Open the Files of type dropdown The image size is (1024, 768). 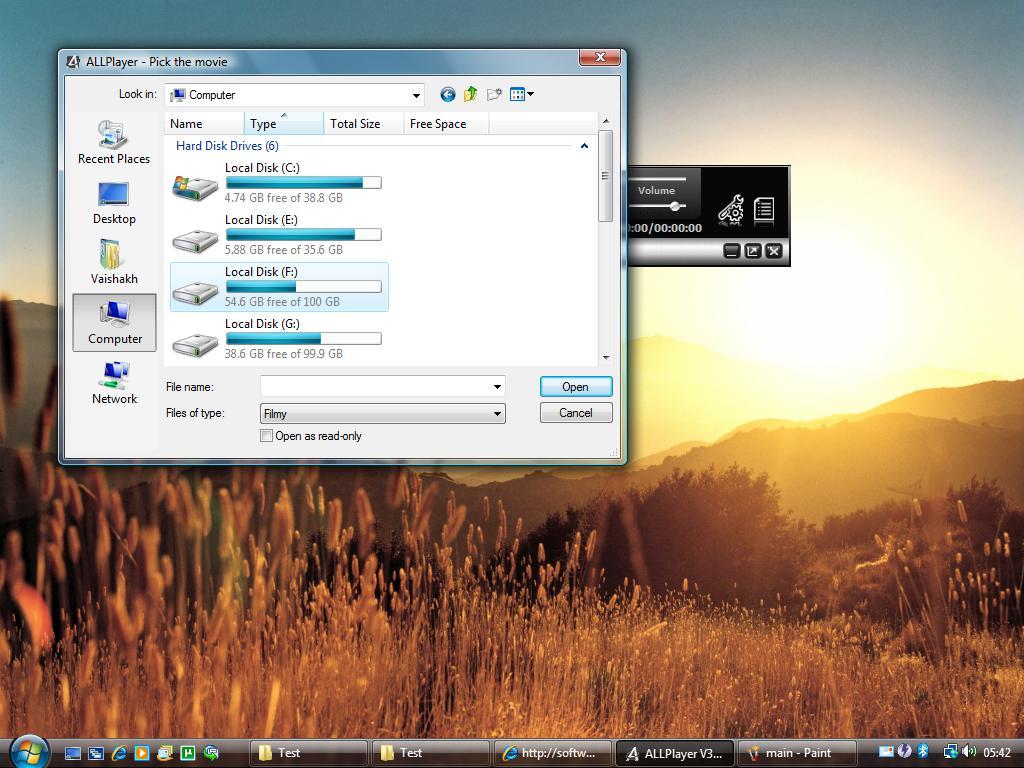click(497, 413)
